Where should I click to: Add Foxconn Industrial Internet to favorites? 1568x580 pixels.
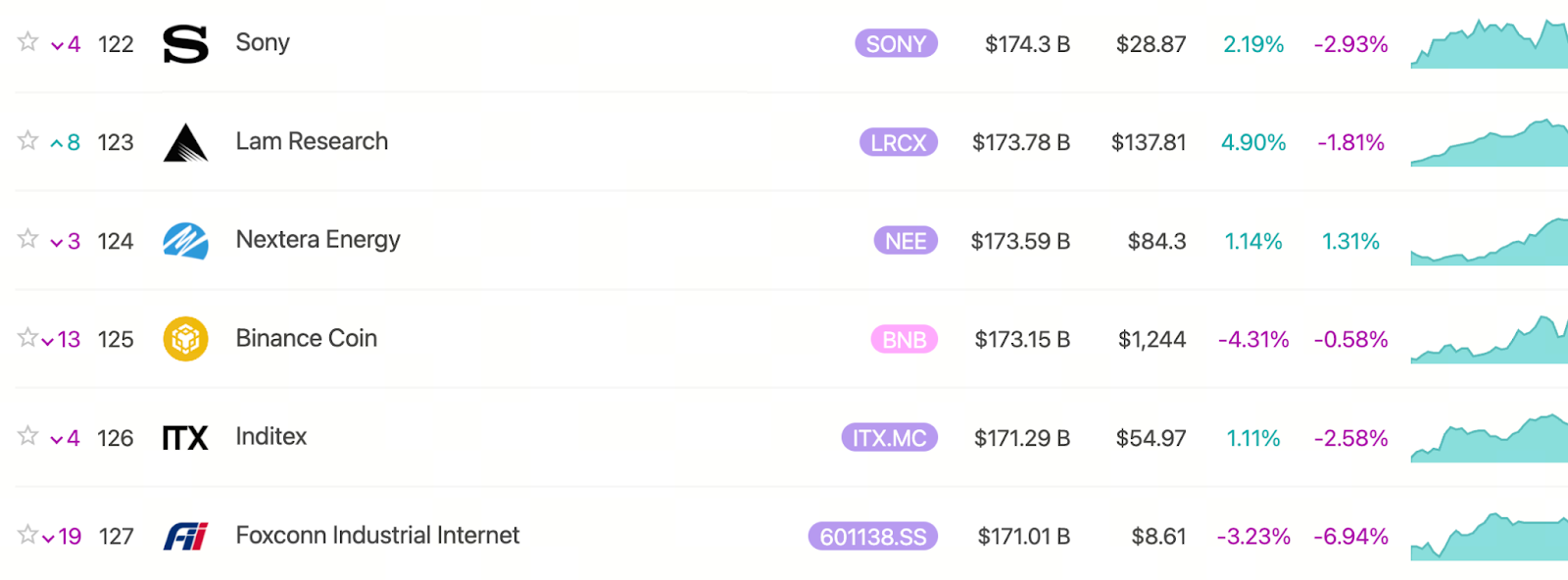[x=27, y=534]
